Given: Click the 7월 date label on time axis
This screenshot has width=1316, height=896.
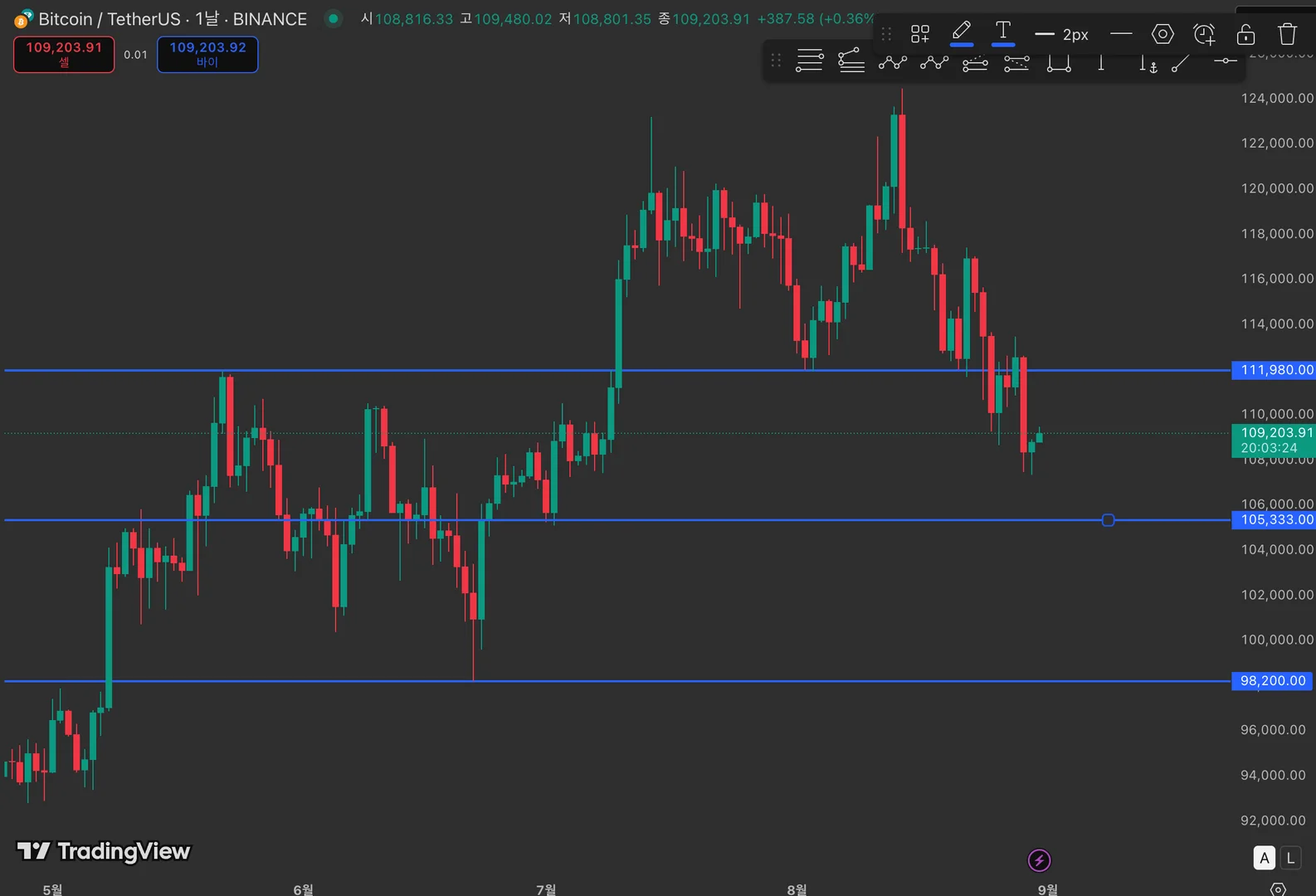Looking at the screenshot, I should coord(546,889).
